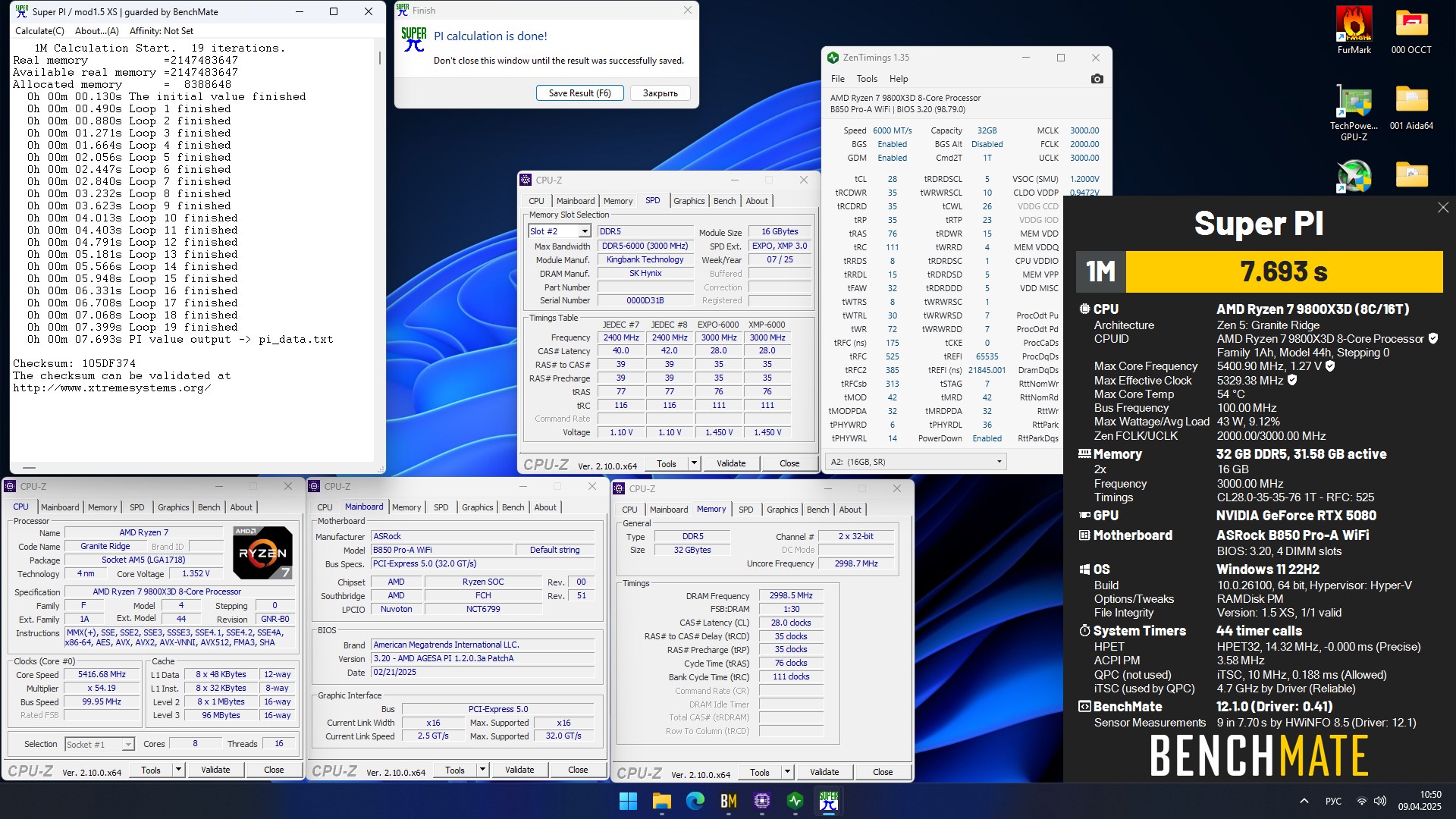Open ZenTimings Help menu
Screen dimensions: 1456x819
tap(899, 79)
